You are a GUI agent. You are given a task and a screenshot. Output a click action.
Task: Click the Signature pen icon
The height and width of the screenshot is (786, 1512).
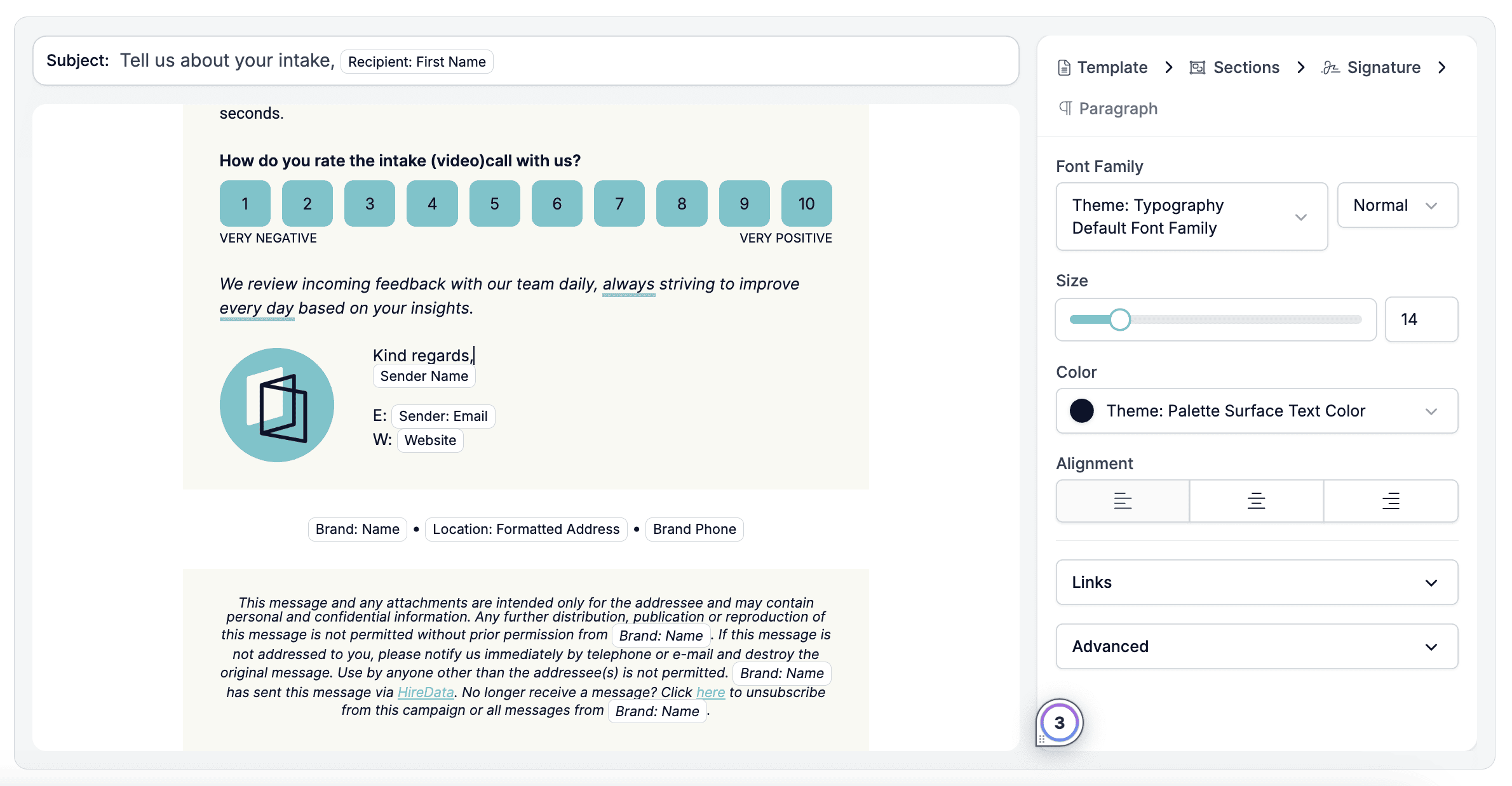1330,67
